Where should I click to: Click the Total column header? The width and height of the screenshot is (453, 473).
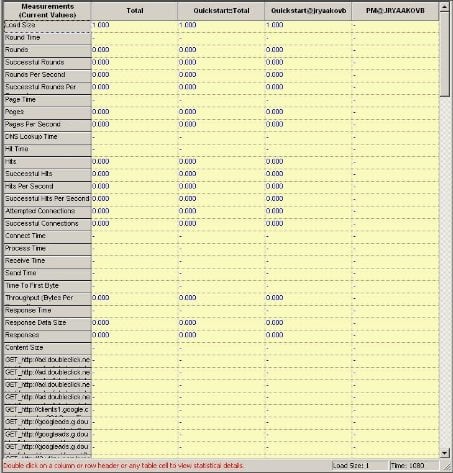pyautogui.click(x=135, y=11)
